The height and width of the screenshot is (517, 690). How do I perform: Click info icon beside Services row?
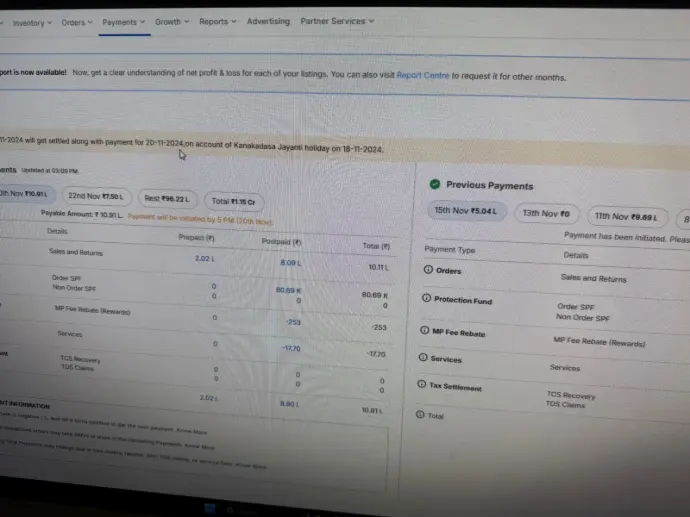coord(423,358)
